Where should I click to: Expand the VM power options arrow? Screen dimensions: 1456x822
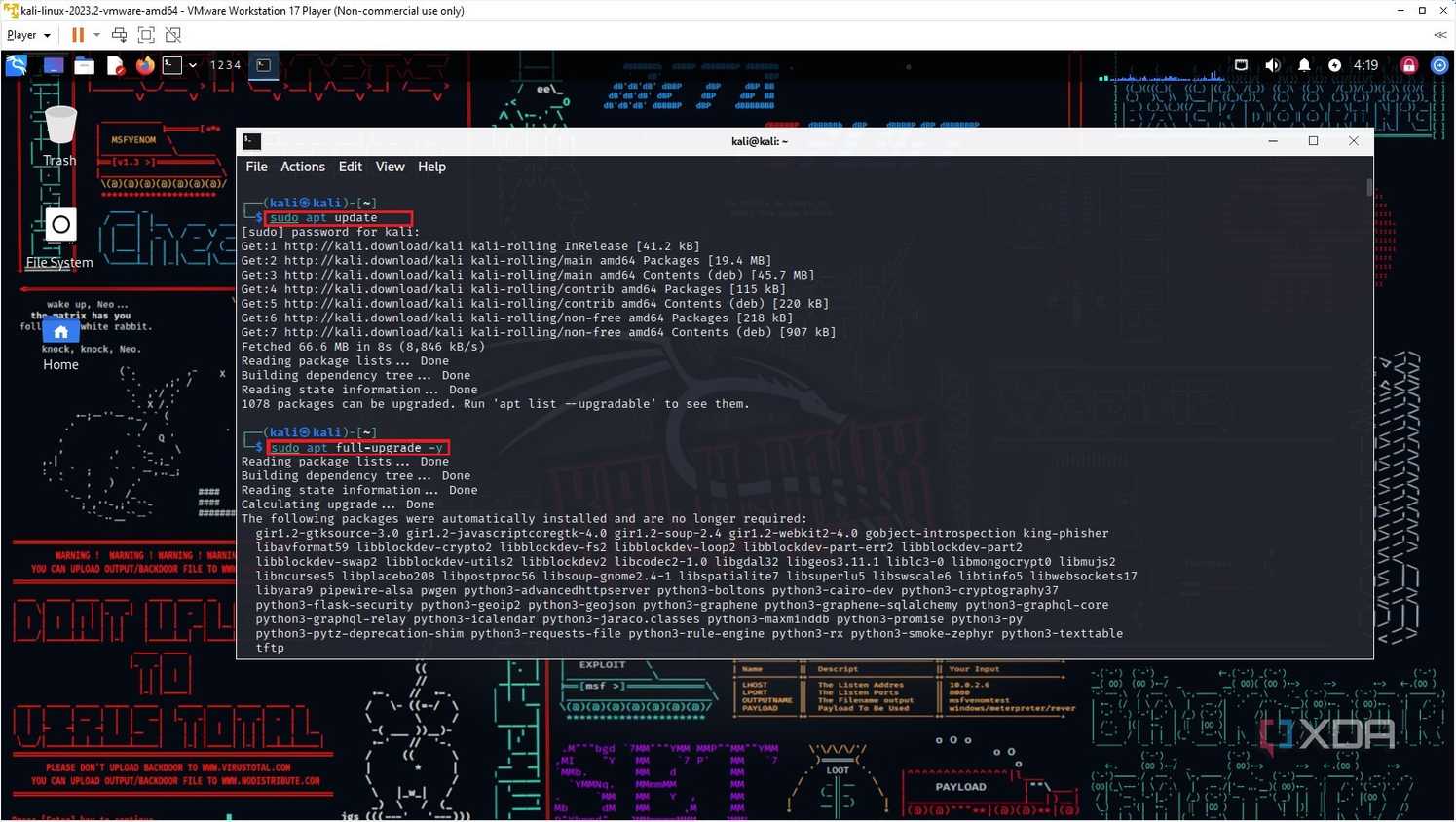(96, 35)
